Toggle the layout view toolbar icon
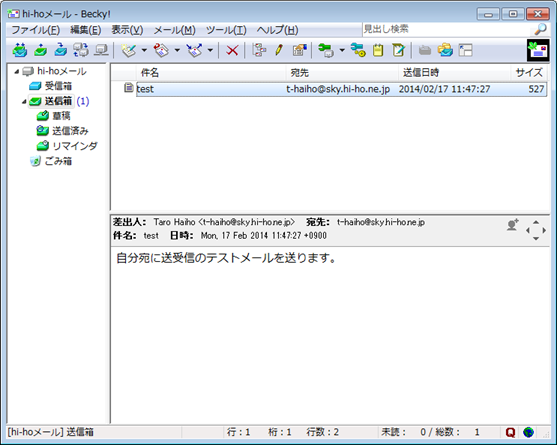Screen dimensions: 557x445 point(465,50)
